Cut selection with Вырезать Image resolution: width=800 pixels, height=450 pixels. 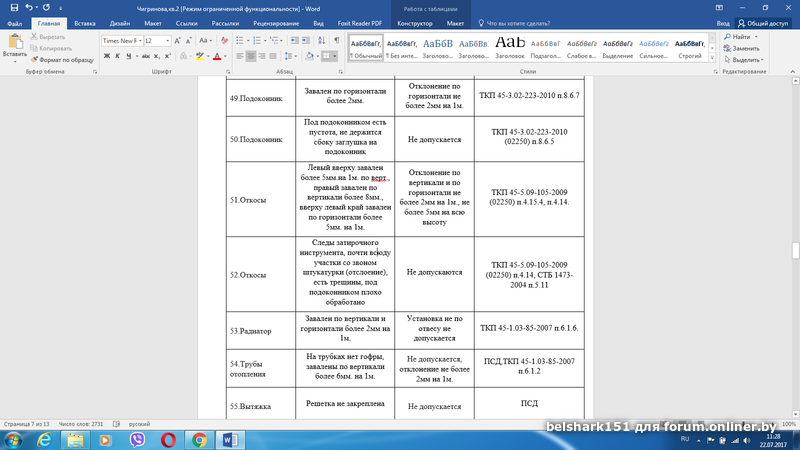click(47, 37)
